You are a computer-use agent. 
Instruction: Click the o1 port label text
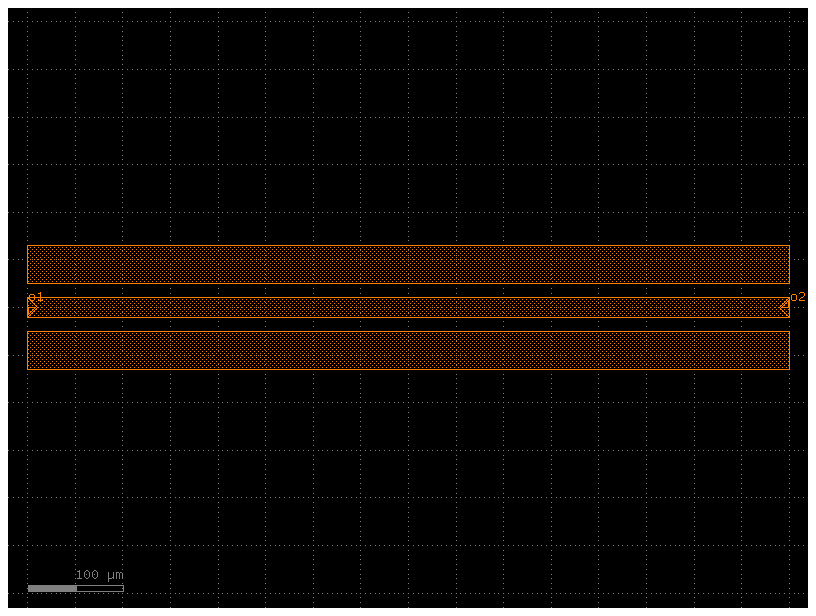pyautogui.click(x=37, y=296)
